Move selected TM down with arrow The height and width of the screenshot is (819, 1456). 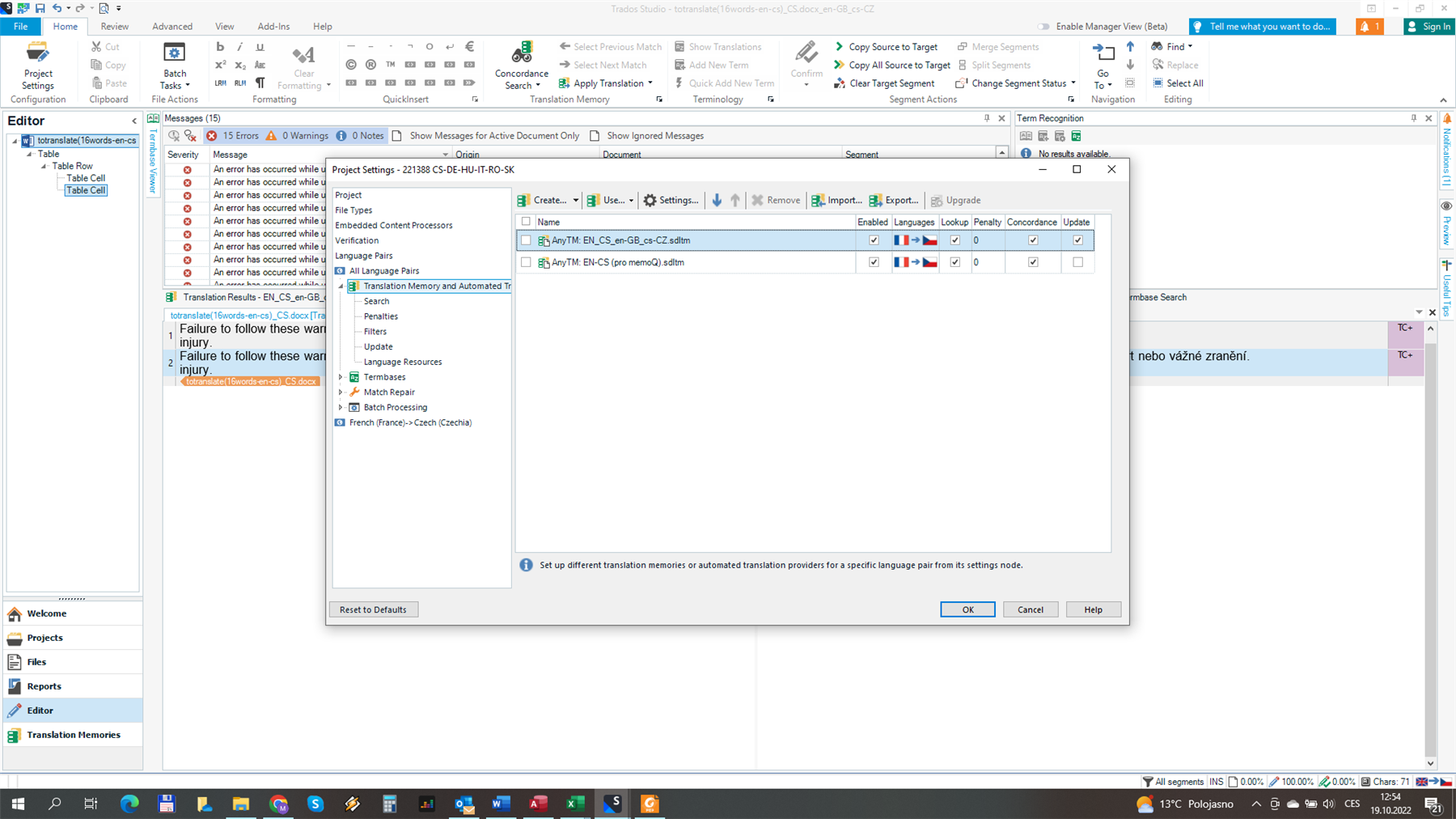pyautogui.click(x=717, y=200)
